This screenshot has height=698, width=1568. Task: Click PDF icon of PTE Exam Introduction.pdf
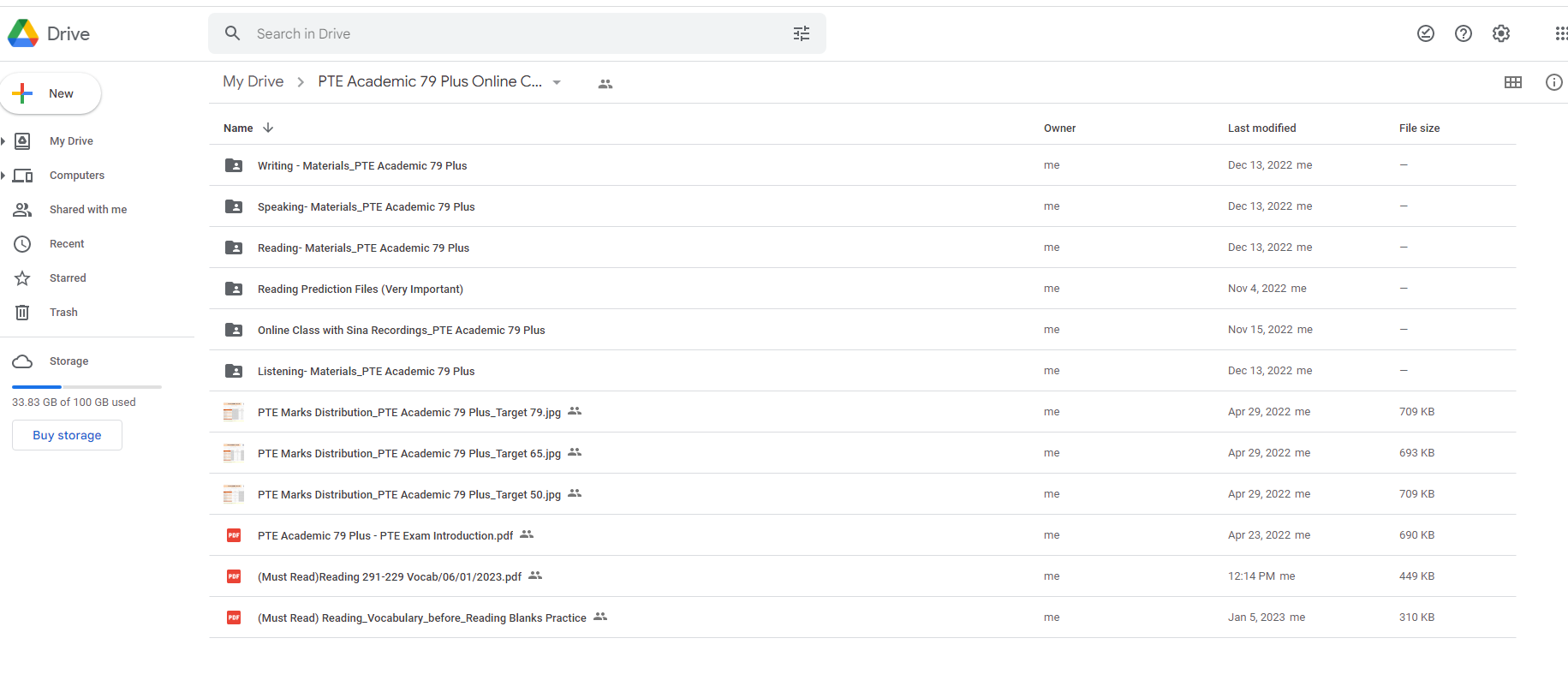[x=234, y=535]
